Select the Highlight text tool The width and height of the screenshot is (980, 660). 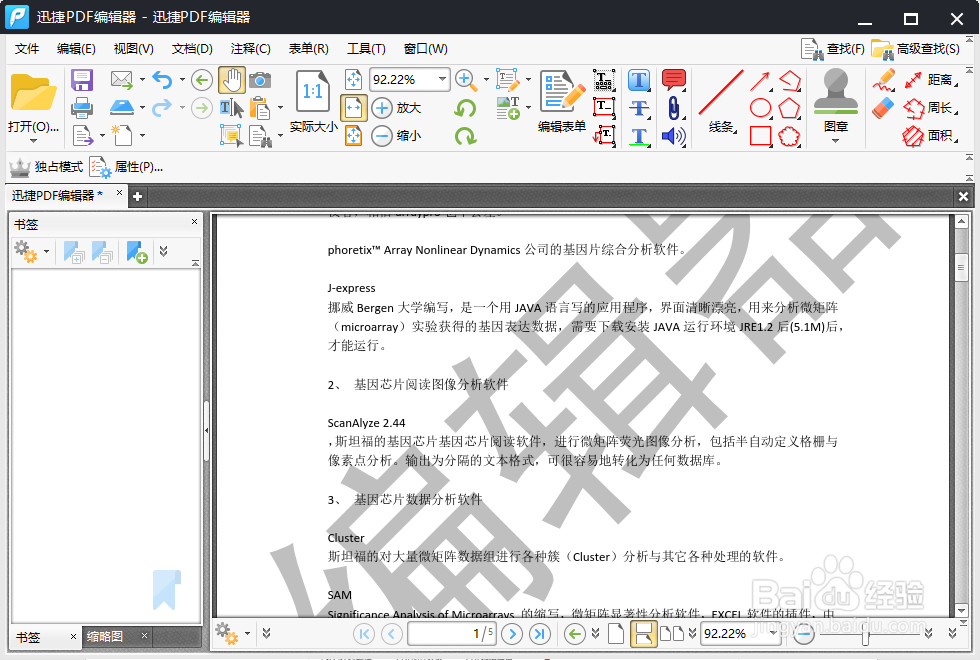click(x=639, y=80)
